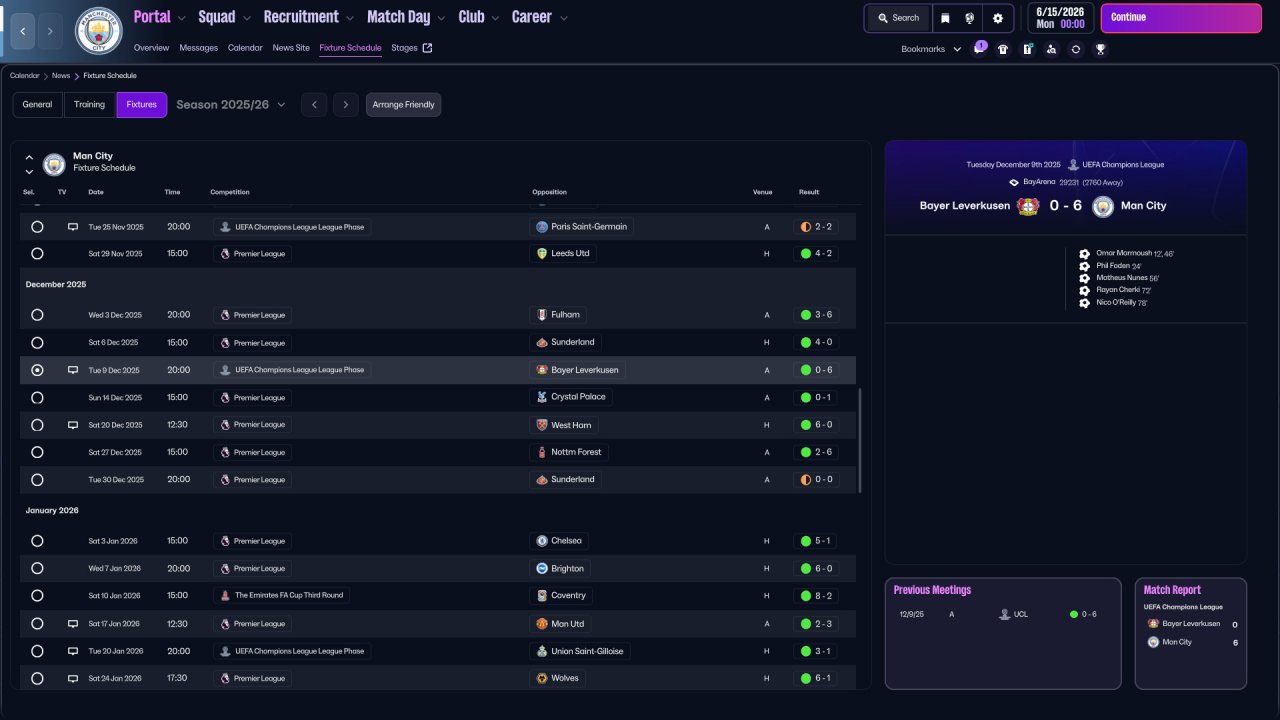Go forward using the top-left forward arrow
The width and height of the screenshot is (1280, 720).
(50, 32)
